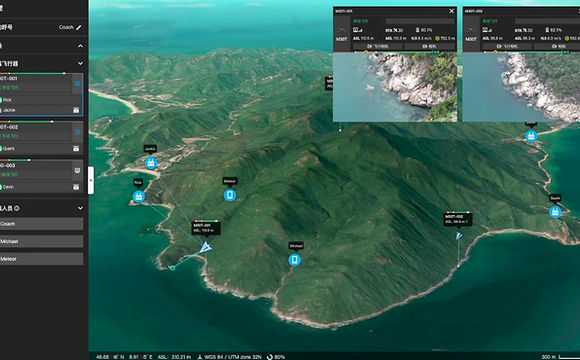
Task: Click the sidebar collapse handle
Action: coord(91,180)
